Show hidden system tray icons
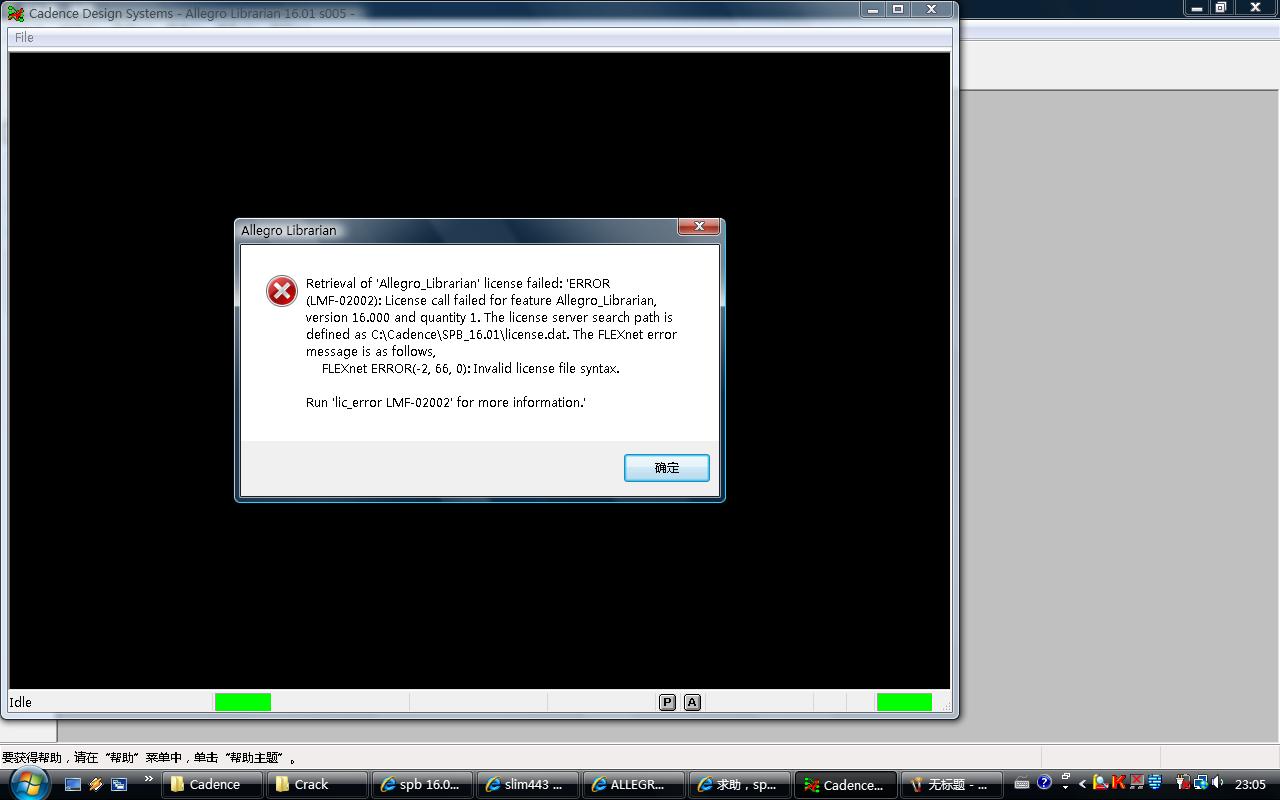Image resolution: width=1280 pixels, height=800 pixels. pyautogui.click(x=1082, y=785)
